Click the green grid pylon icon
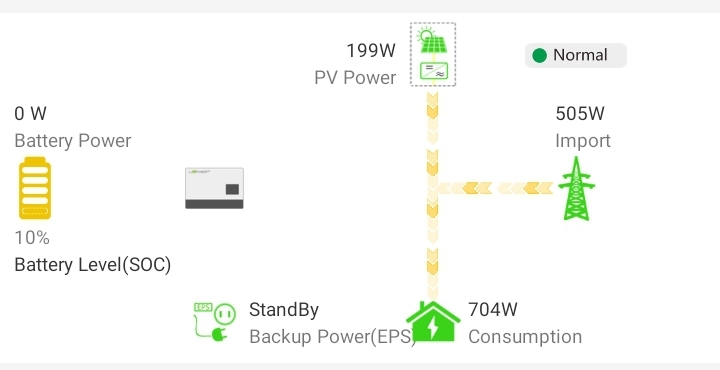720x370 pixels. (576, 188)
